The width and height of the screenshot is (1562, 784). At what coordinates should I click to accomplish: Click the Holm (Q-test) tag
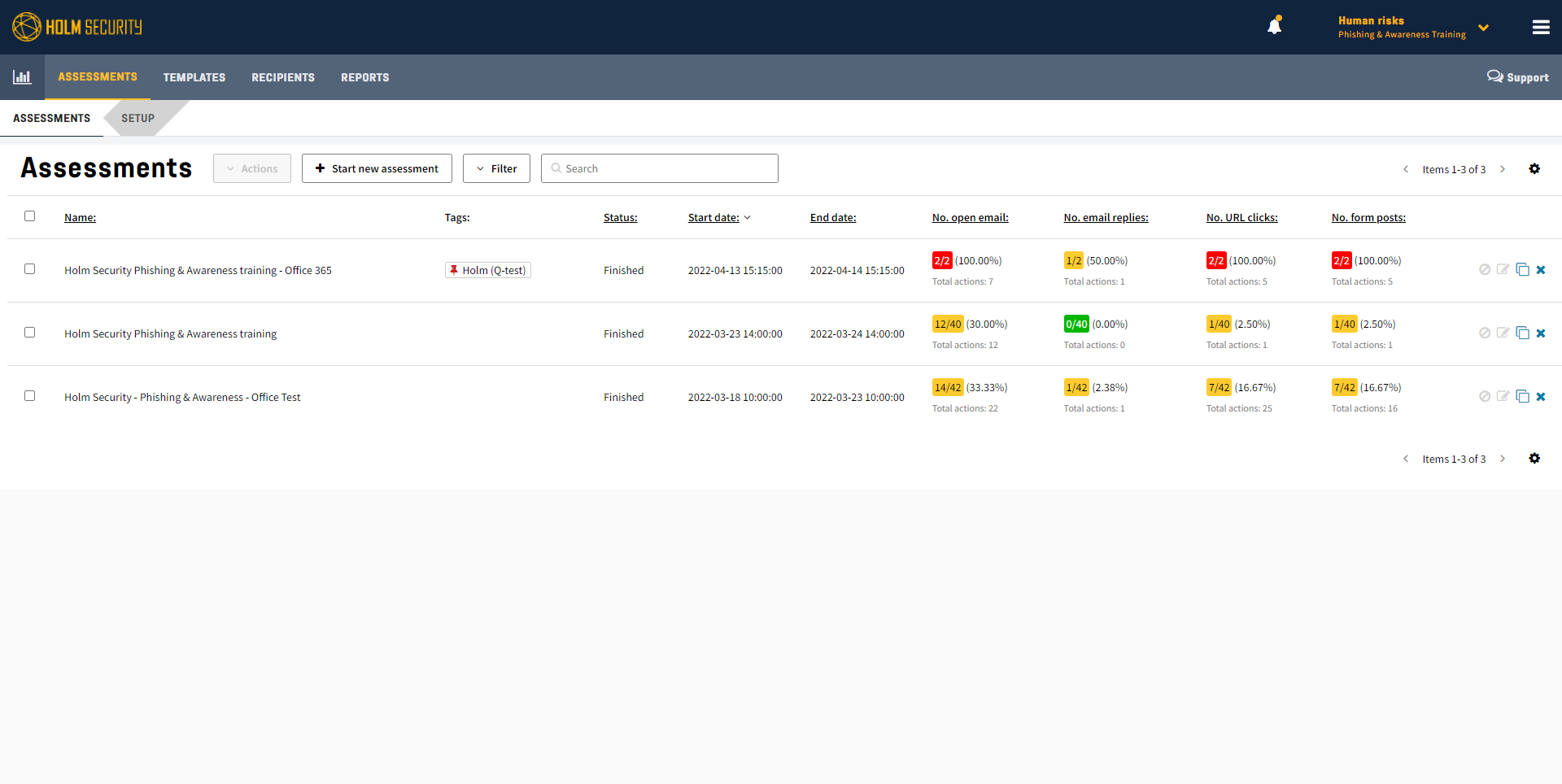coord(488,270)
